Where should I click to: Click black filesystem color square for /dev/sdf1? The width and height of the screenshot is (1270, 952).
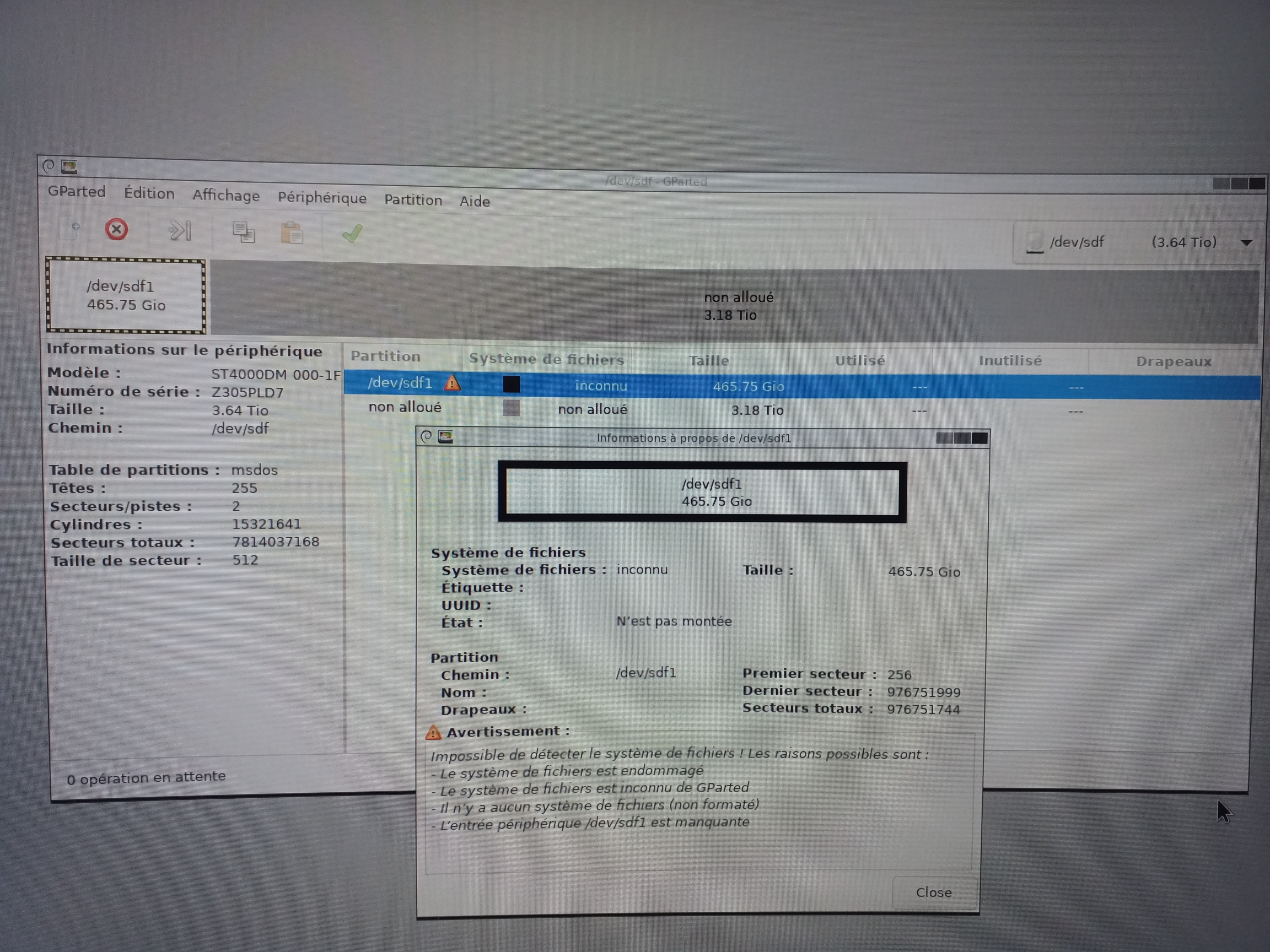(x=511, y=385)
